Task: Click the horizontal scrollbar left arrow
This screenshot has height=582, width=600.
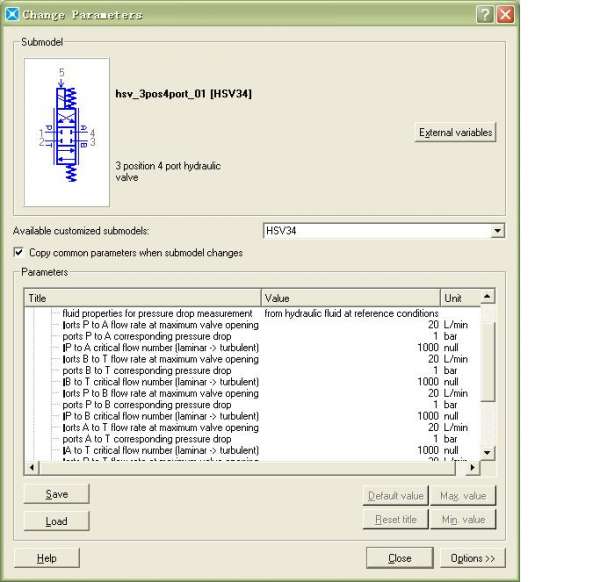Action: (x=31, y=467)
